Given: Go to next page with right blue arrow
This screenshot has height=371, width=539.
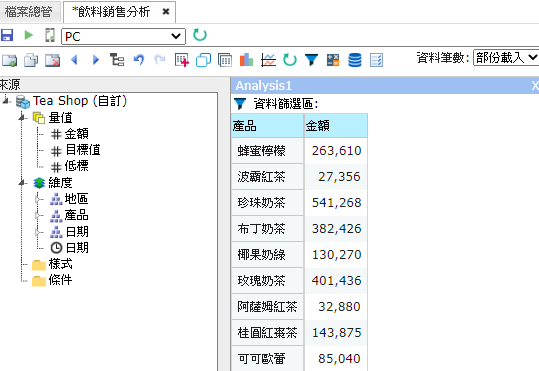Looking at the screenshot, I should [x=96, y=60].
